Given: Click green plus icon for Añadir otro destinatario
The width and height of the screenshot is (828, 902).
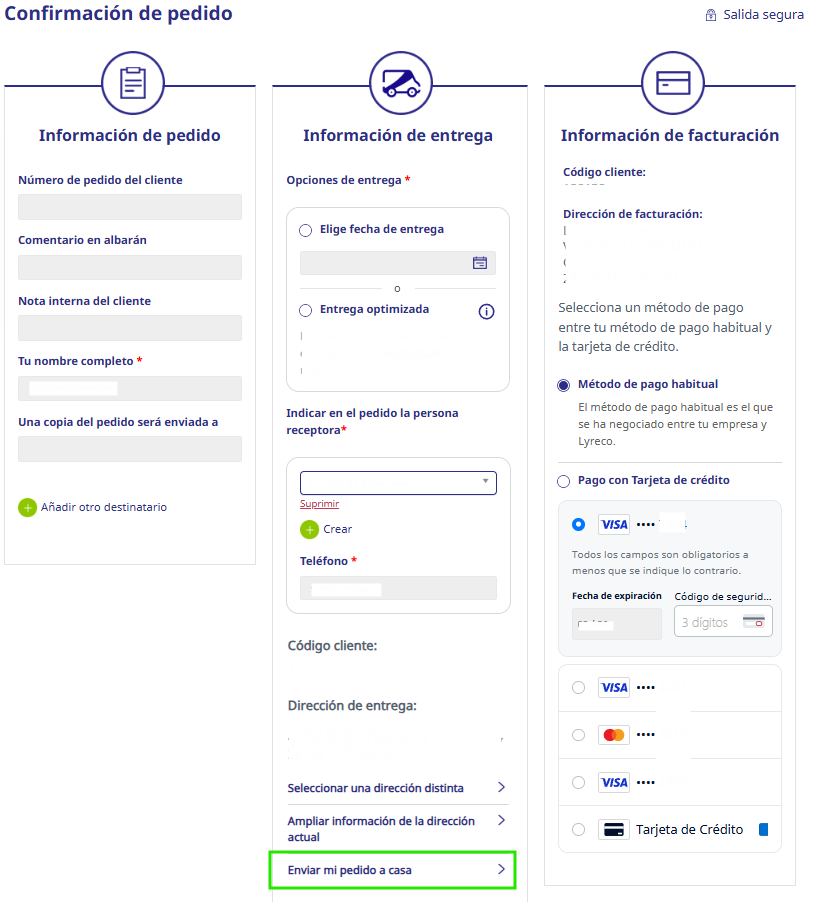Looking at the screenshot, I should click(27, 507).
